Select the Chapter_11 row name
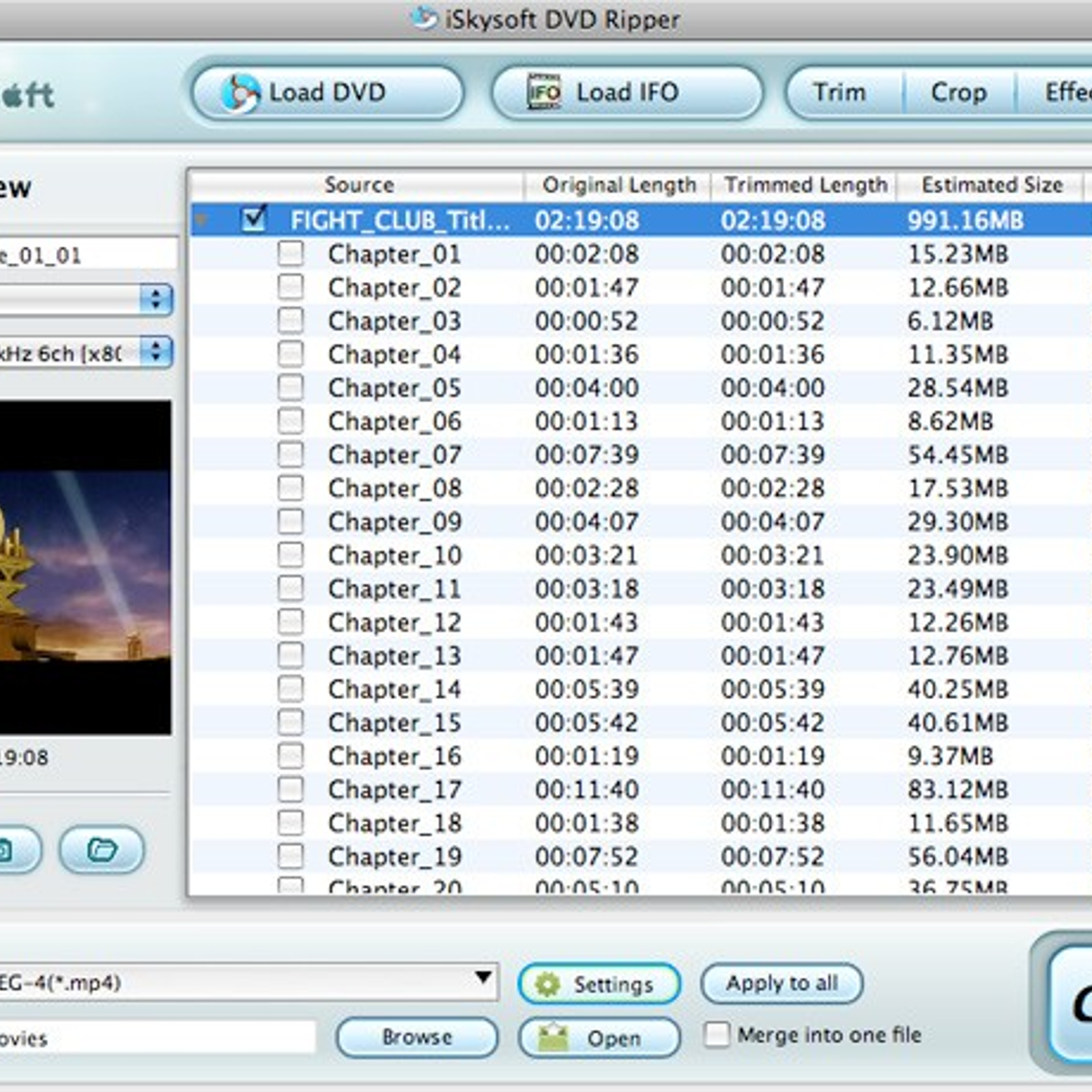Screen dimensions: 1092x1092 (x=394, y=588)
